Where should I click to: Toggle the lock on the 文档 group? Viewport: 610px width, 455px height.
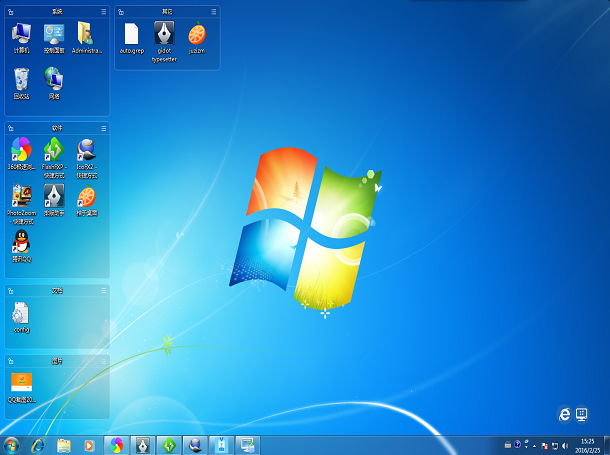11,291
